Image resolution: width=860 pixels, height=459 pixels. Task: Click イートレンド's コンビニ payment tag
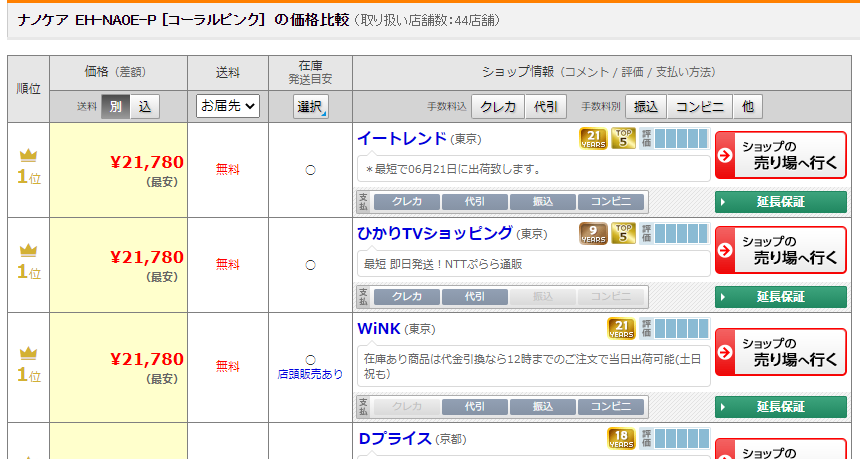click(610, 202)
